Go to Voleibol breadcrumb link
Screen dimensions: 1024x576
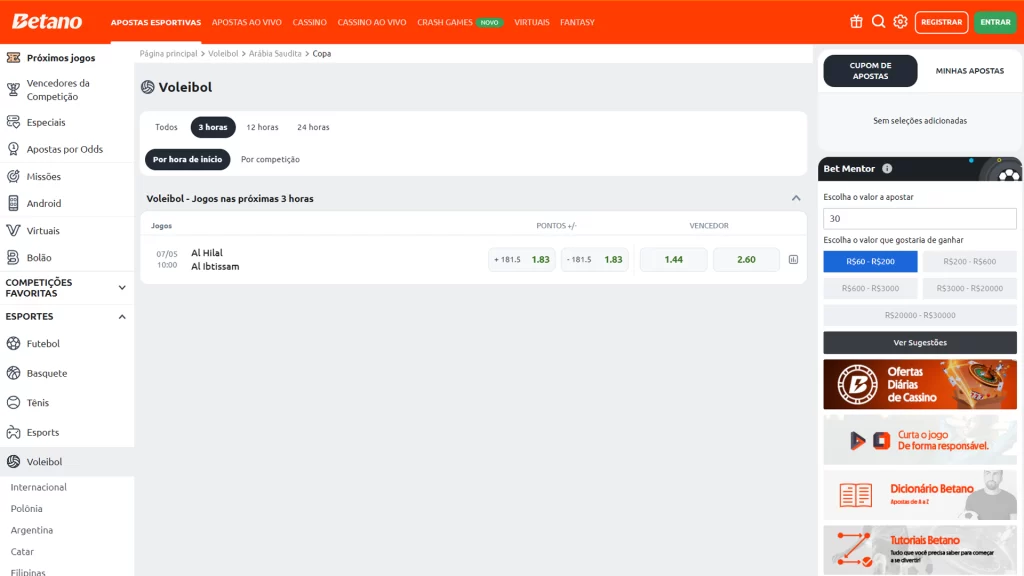tap(223, 54)
